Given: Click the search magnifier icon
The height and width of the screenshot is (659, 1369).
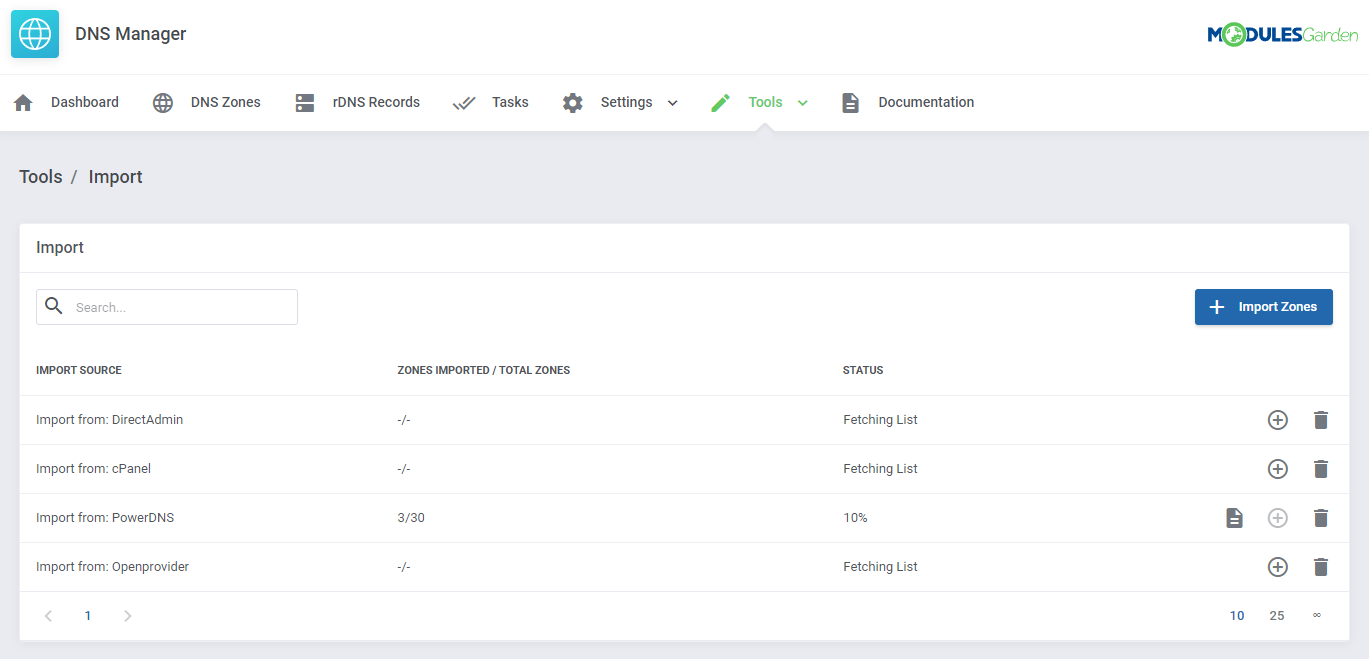Looking at the screenshot, I should pos(54,306).
